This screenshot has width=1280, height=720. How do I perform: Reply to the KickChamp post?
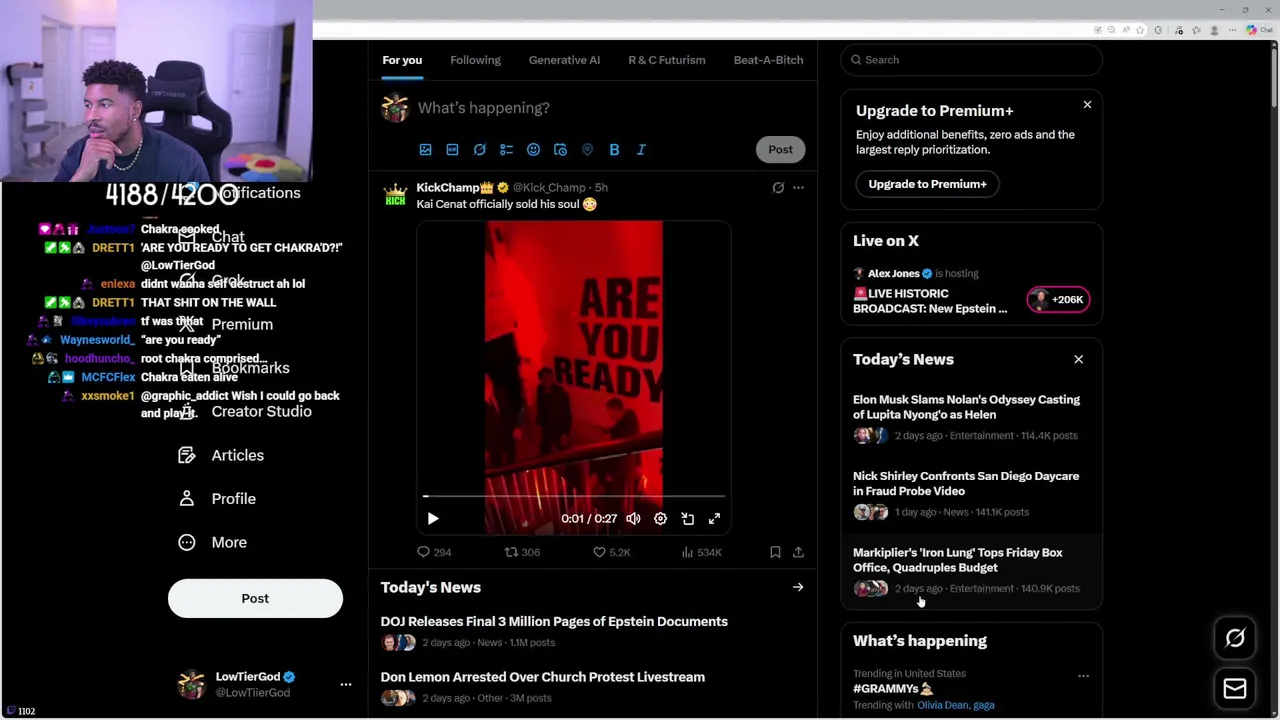tap(434, 552)
